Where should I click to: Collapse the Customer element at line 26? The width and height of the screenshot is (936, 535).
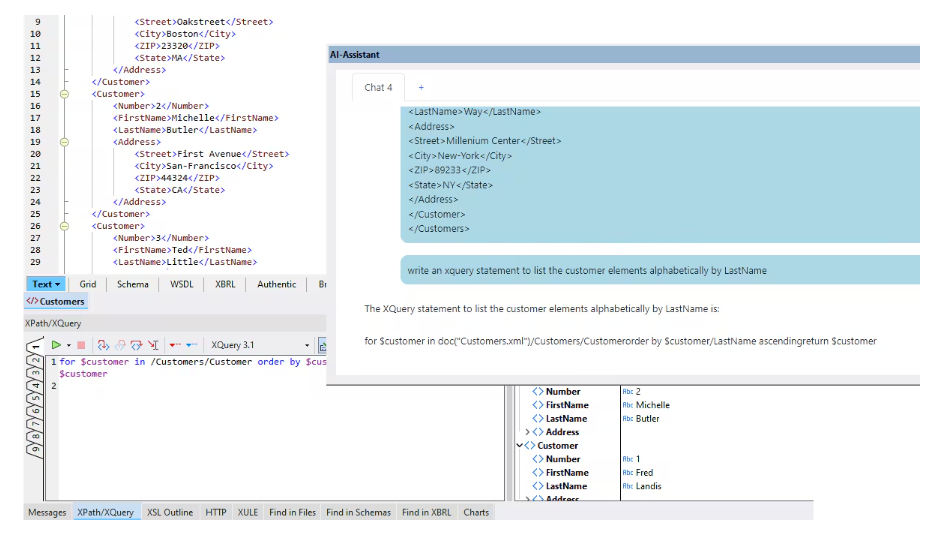pos(65,226)
